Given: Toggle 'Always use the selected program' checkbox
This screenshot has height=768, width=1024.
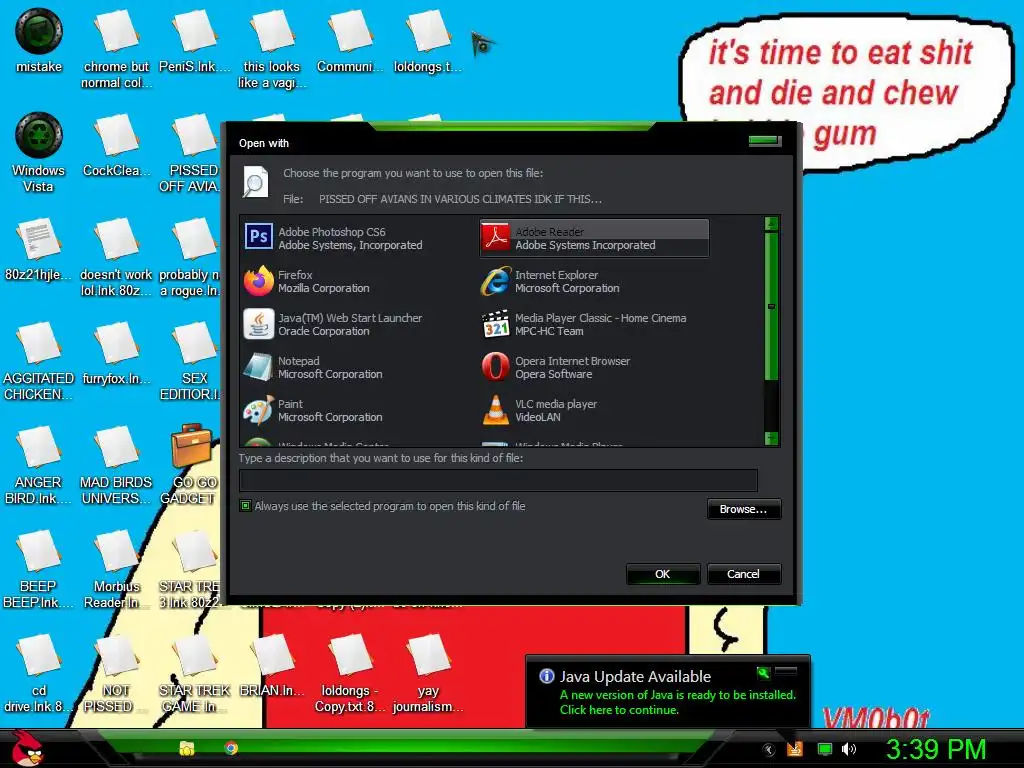Looking at the screenshot, I should point(246,505).
